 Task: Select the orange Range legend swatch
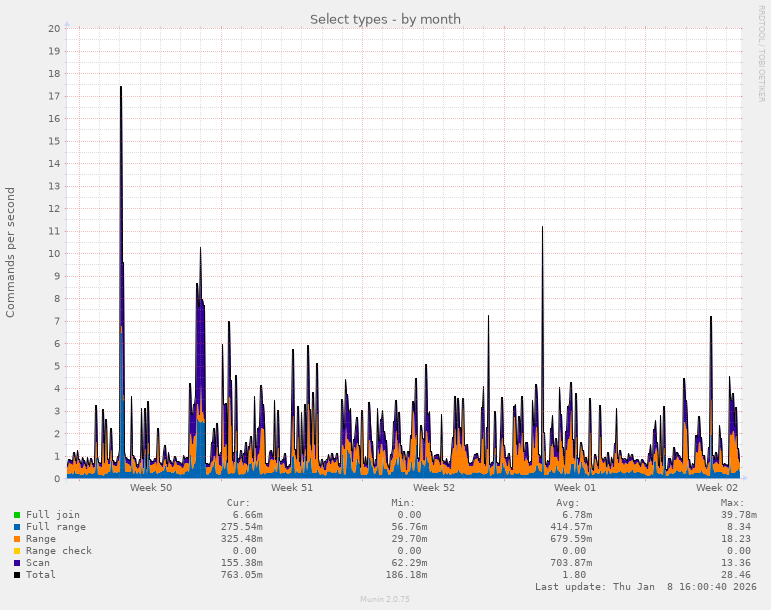pyautogui.click(x=17, y=538)
